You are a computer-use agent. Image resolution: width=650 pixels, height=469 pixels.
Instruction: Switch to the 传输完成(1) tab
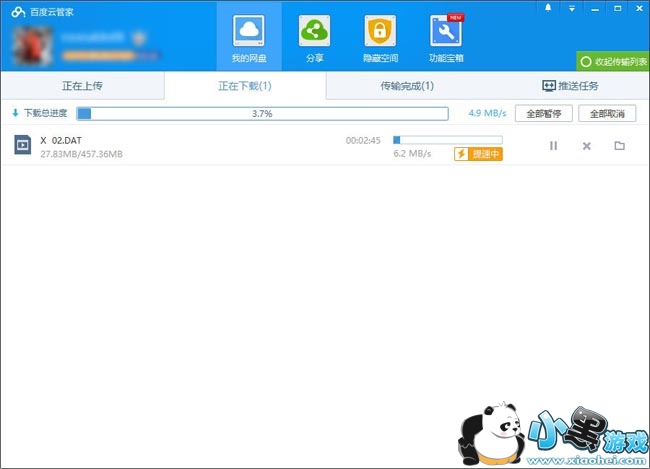(x=407, y=86)
